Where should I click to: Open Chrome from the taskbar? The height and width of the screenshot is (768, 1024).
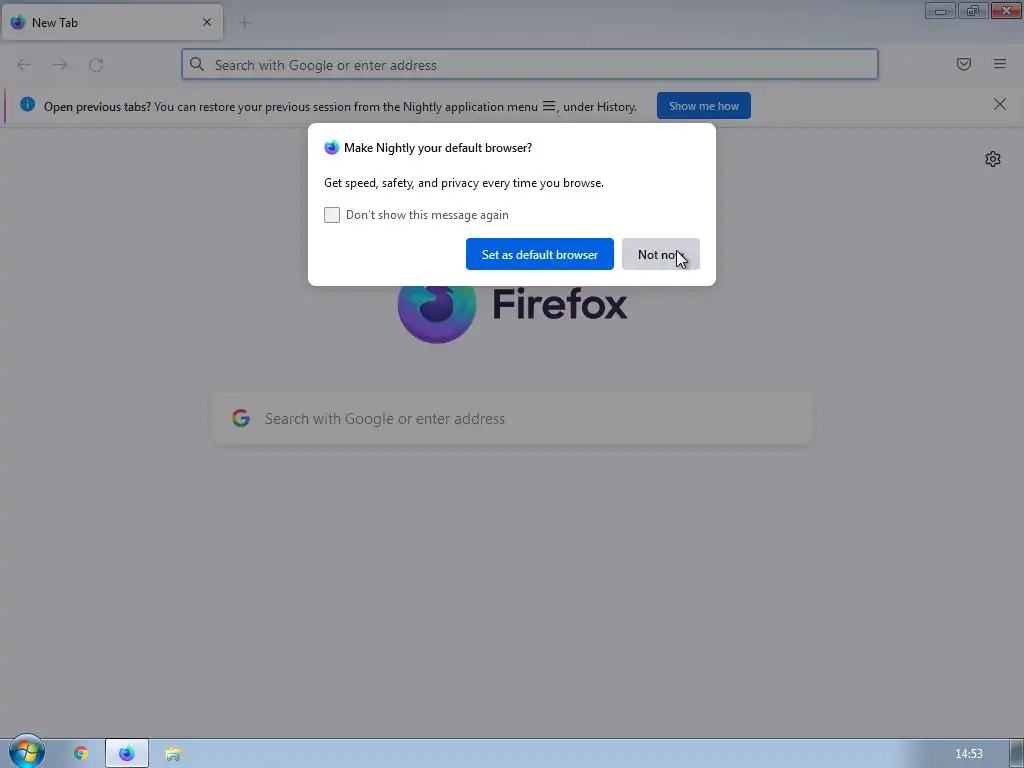click(81, 753)
